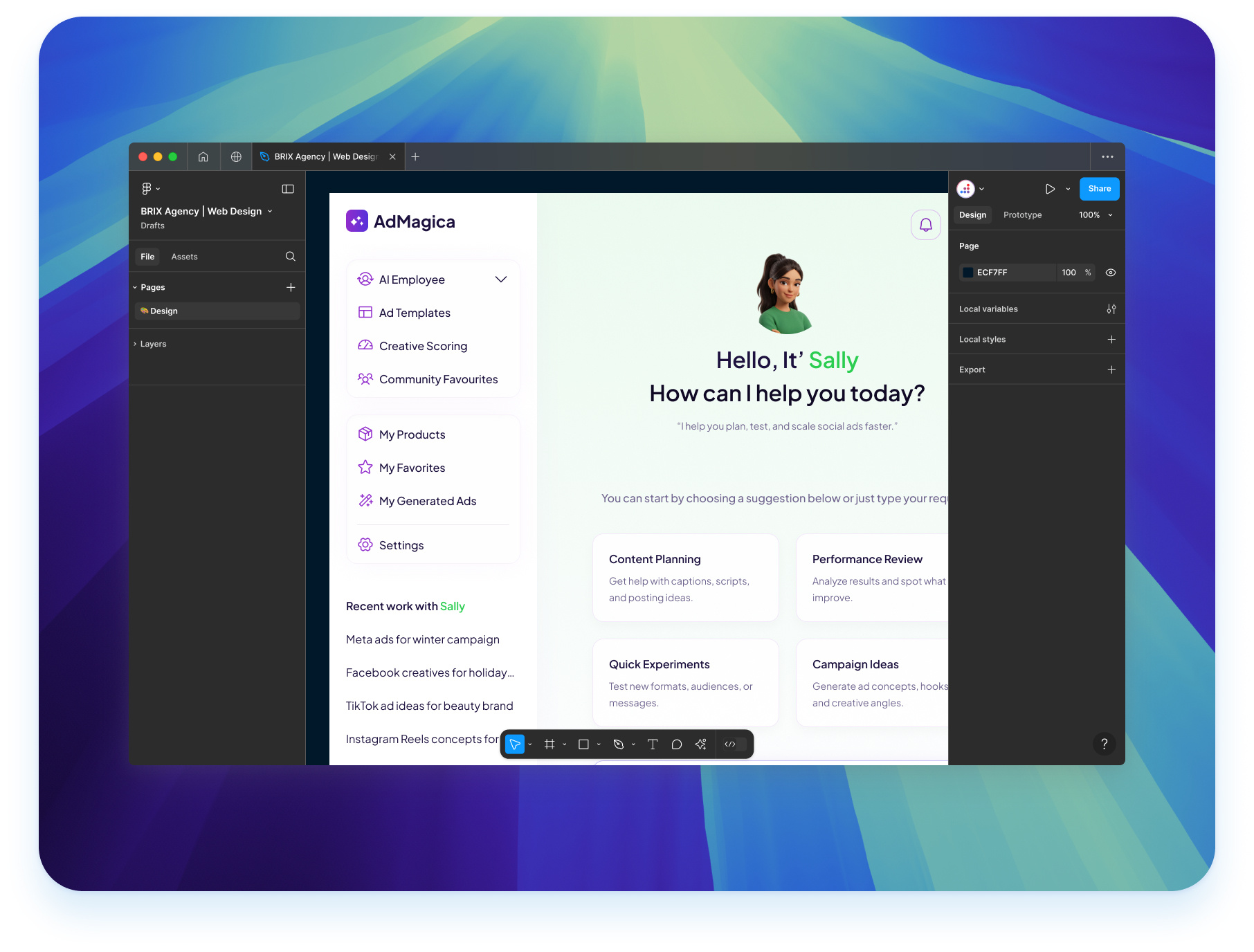Open the Assets tab
This screenshot has height=952, width=1254.
pyautogui.click(x=185, y=257)
